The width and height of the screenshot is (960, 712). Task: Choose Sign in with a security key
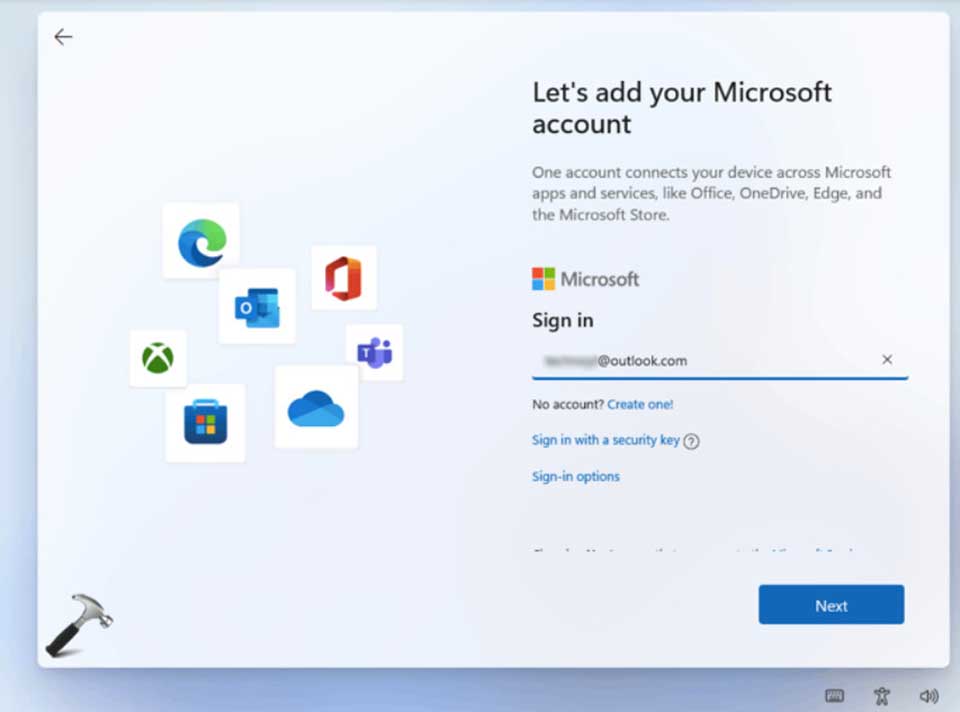pyautogui.click(x=605, y=440)
